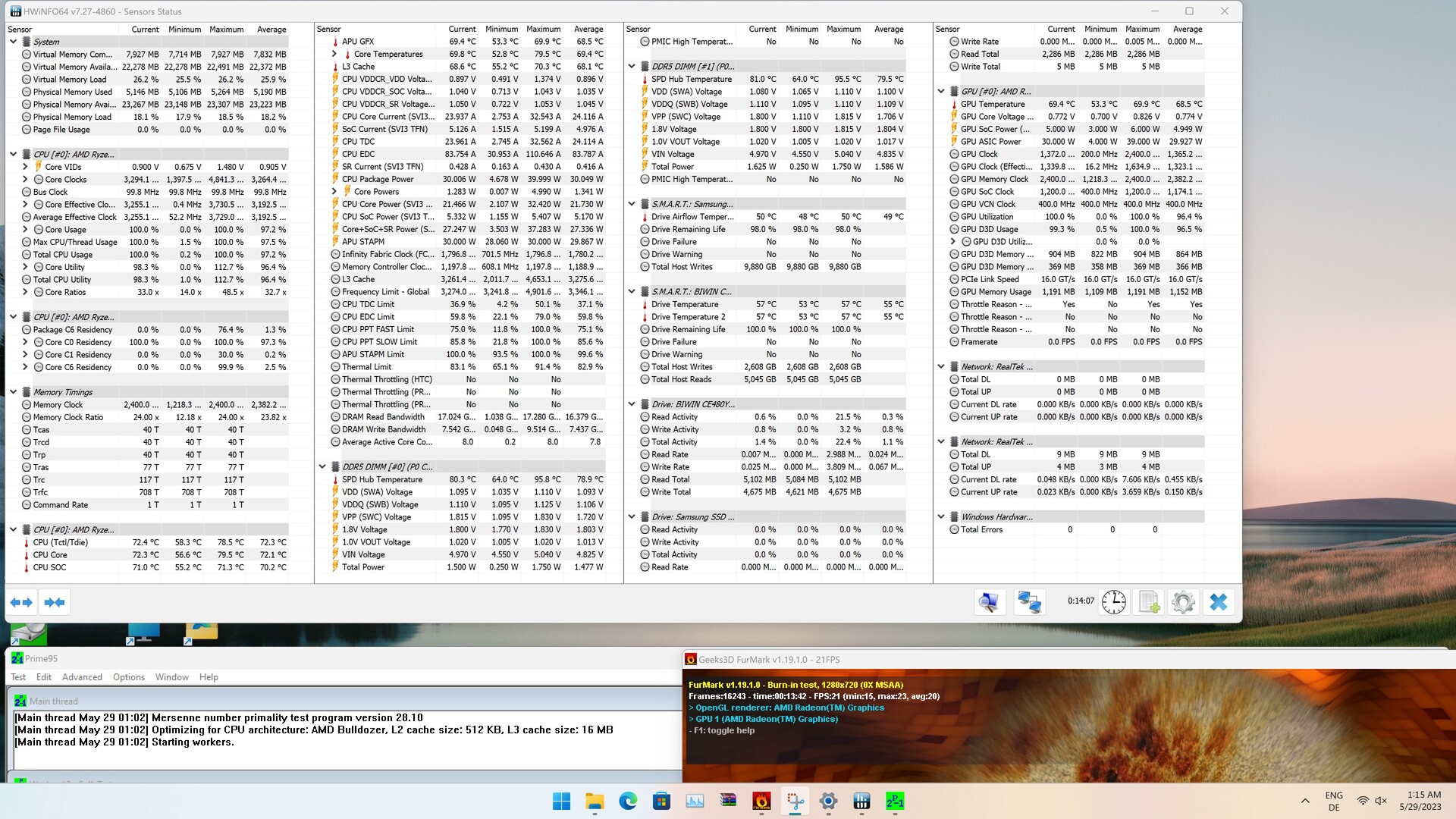
Task: Click the network remote monitoring computers icon
Action: (1028, 602)
